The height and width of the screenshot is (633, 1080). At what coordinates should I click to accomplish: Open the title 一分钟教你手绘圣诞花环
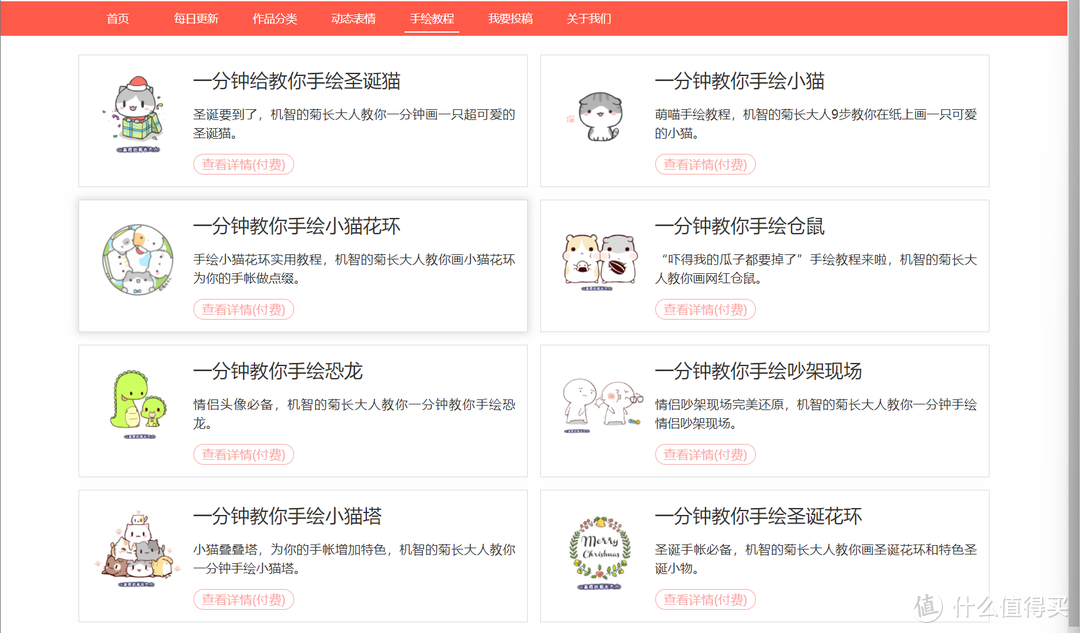pyautogui.click(x=758, y=517)
